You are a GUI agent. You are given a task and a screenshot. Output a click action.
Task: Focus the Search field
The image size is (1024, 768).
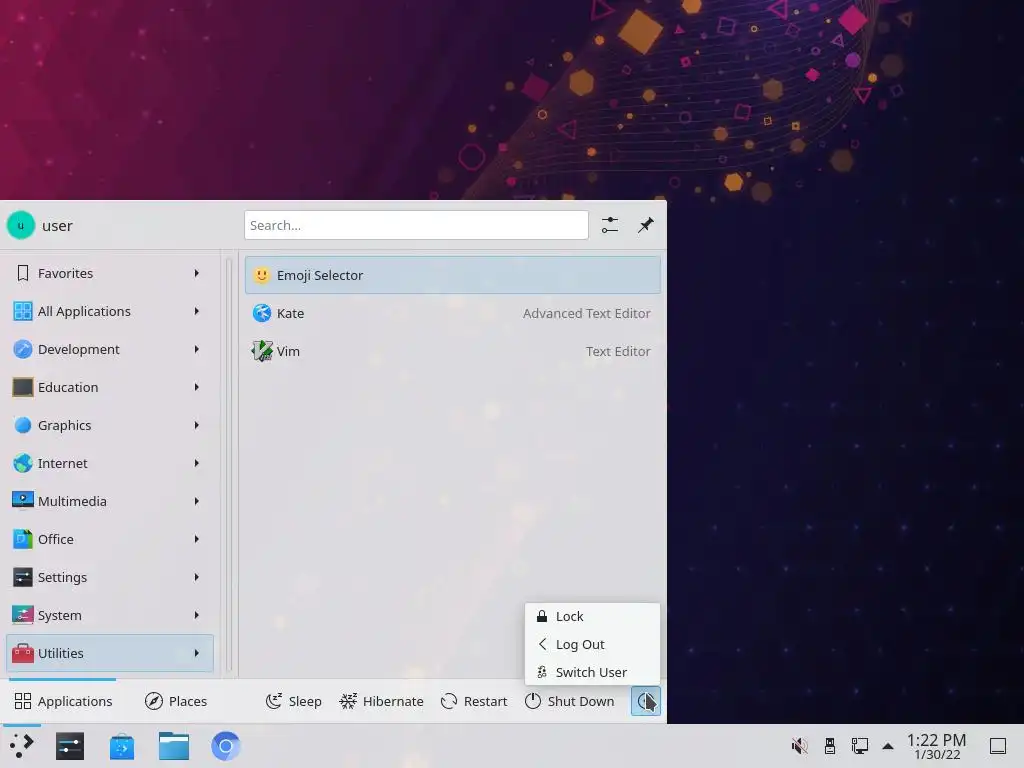point(416,225)
